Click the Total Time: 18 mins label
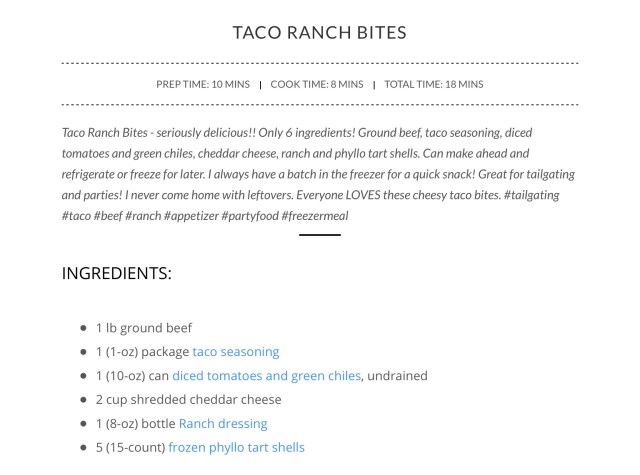The height and width of the screenshot is (475, 640). coord(433,85)
